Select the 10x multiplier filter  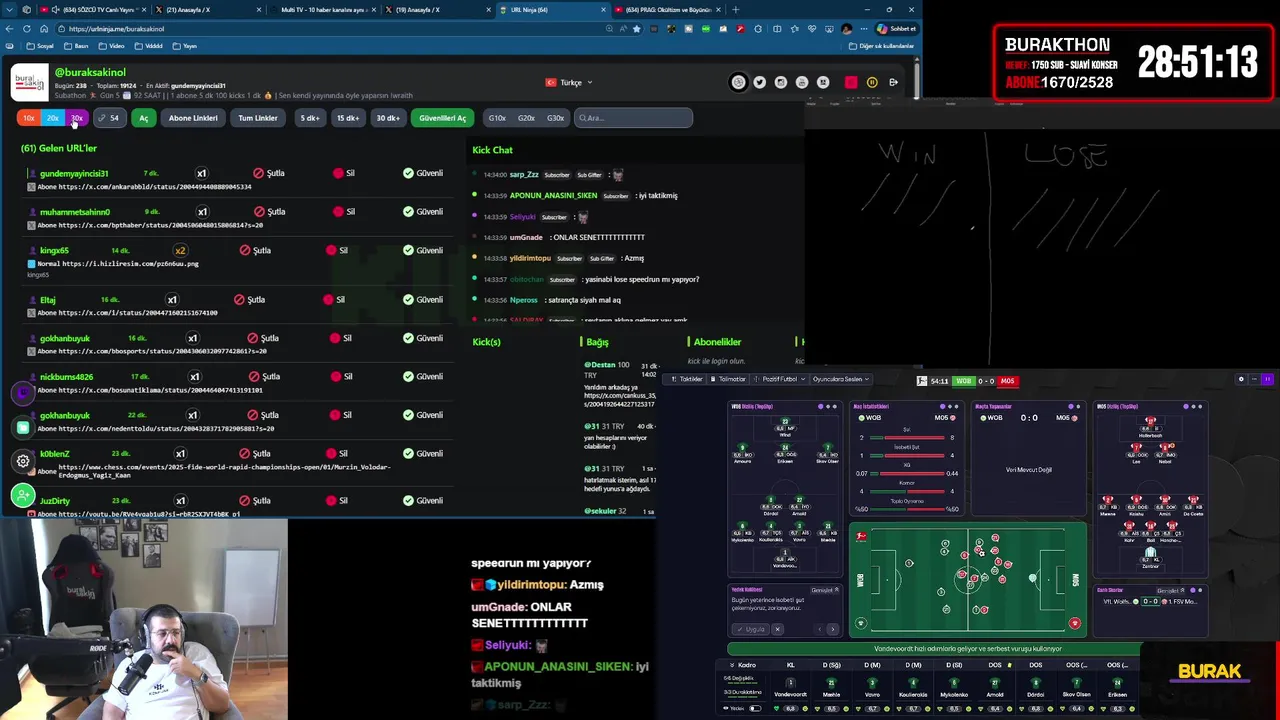point(29,118)
